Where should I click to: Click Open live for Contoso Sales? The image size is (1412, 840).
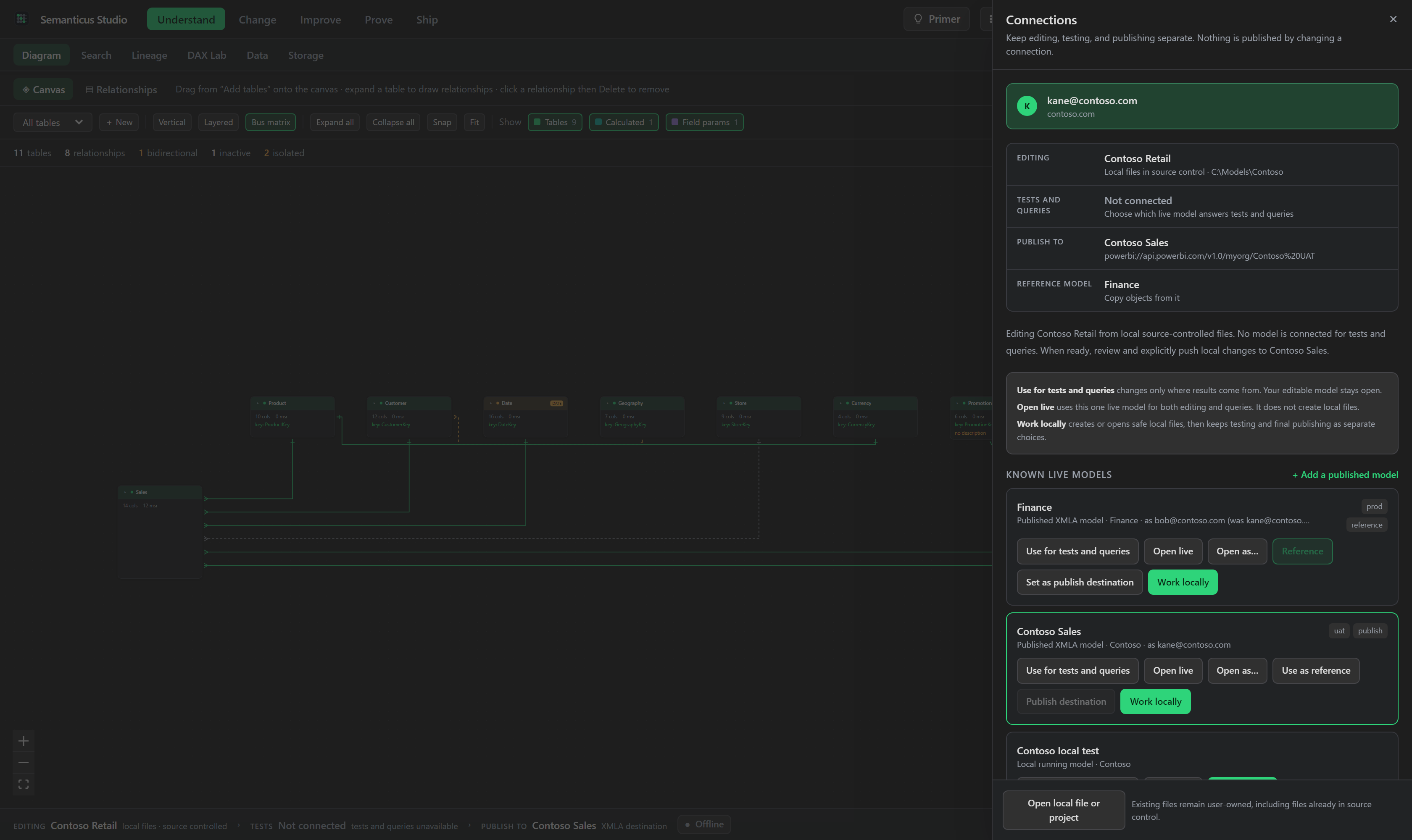coord(1172,671)
